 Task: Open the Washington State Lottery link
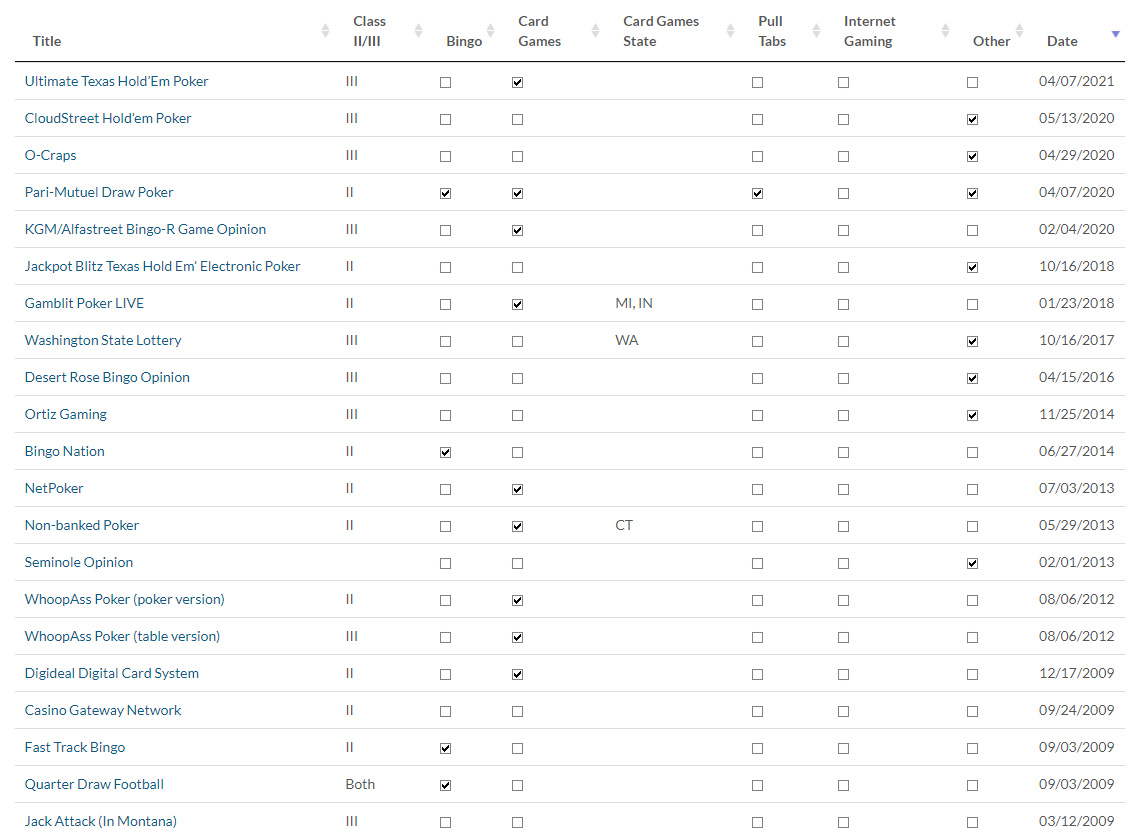103,340
